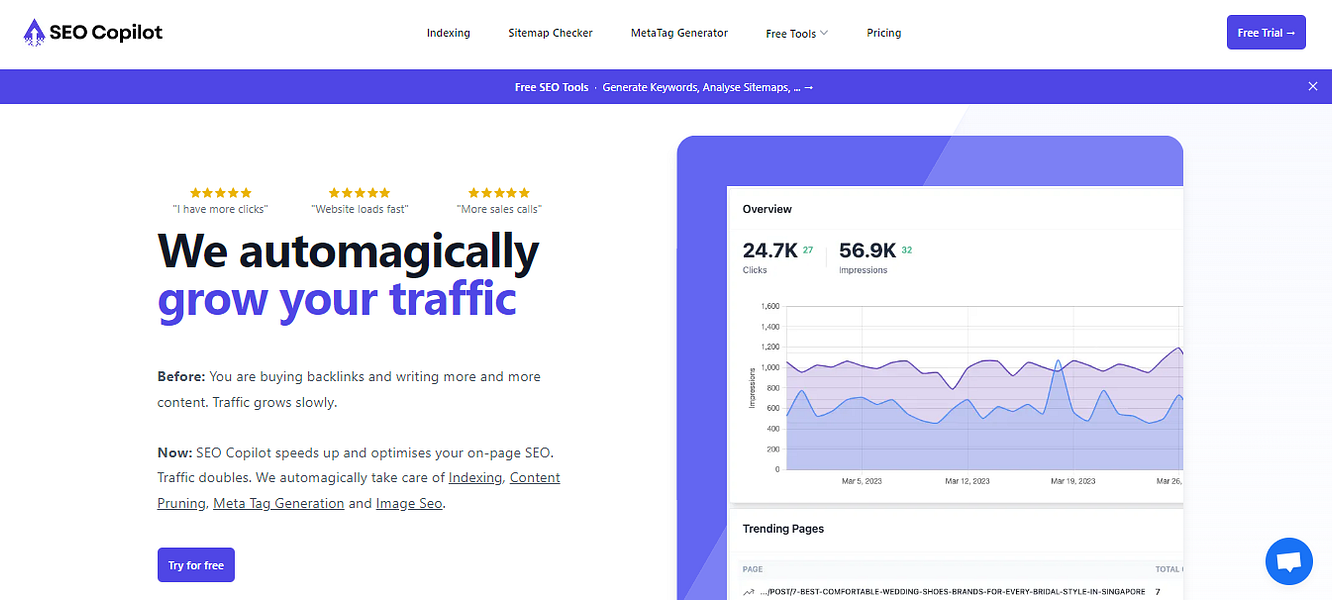This screenshot has height=600, width=1332.
Task: Open the MetaTag Generator page
Action: tap(679, 33)
